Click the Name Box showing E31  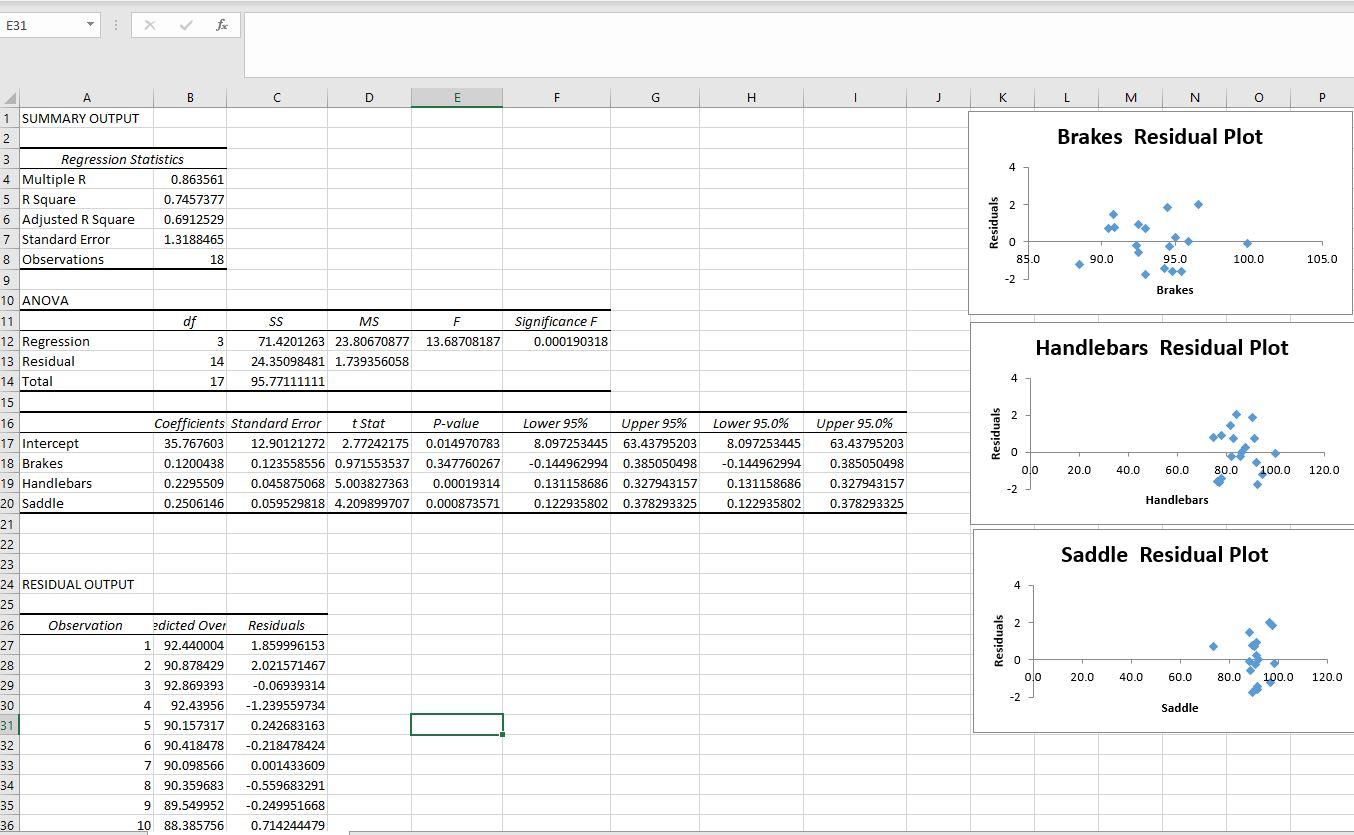[x=40, y=25]
